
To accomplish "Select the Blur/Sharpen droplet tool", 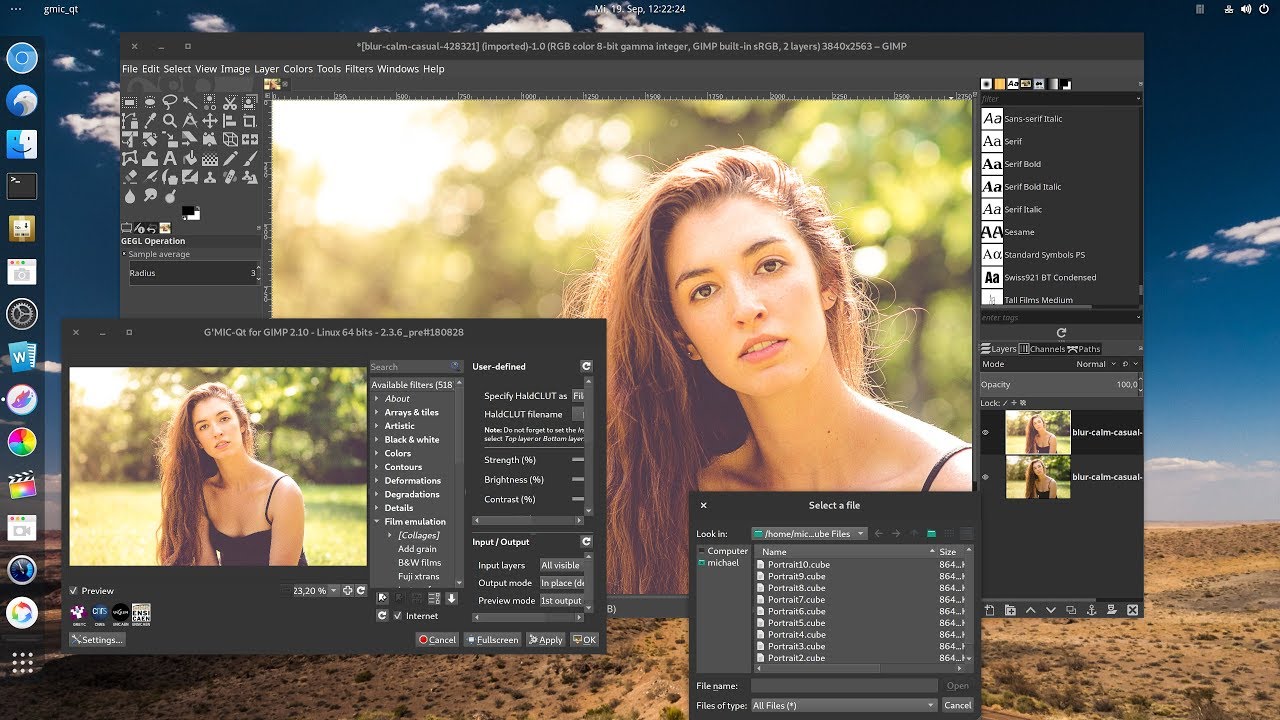I will (x=129, y=196).
